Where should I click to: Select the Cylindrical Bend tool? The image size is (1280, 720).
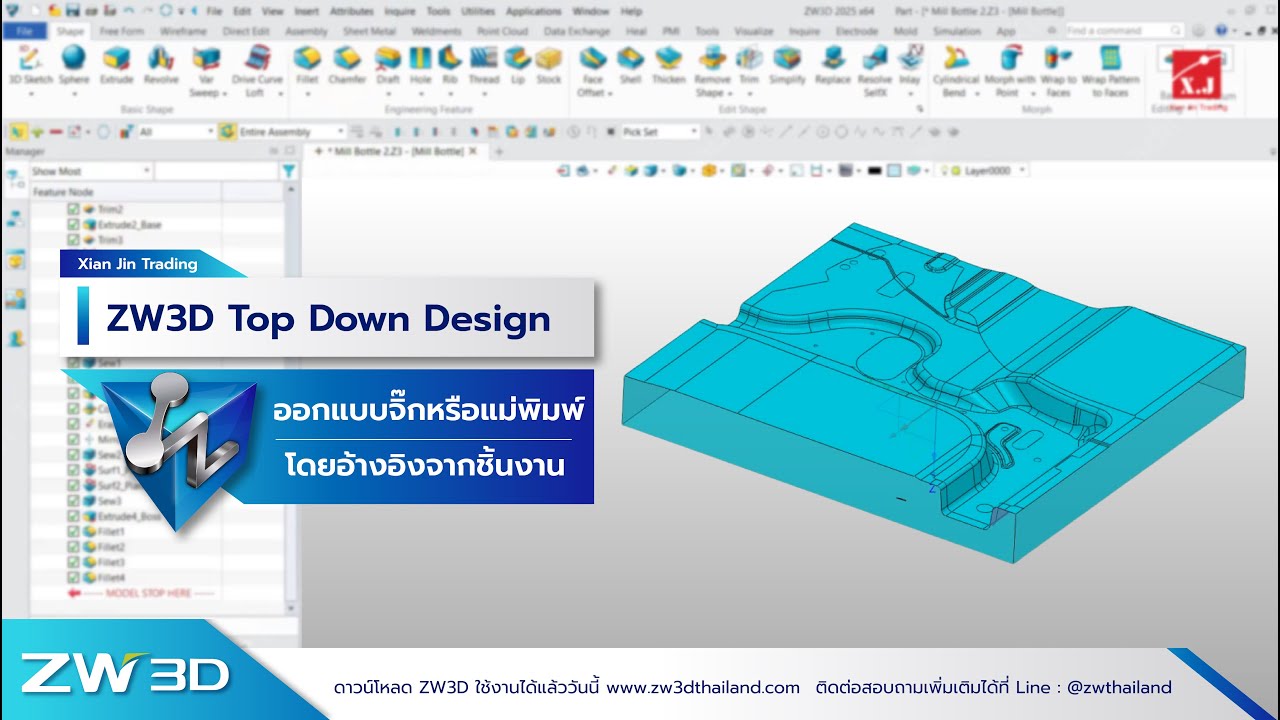click(x=955, y=70)
